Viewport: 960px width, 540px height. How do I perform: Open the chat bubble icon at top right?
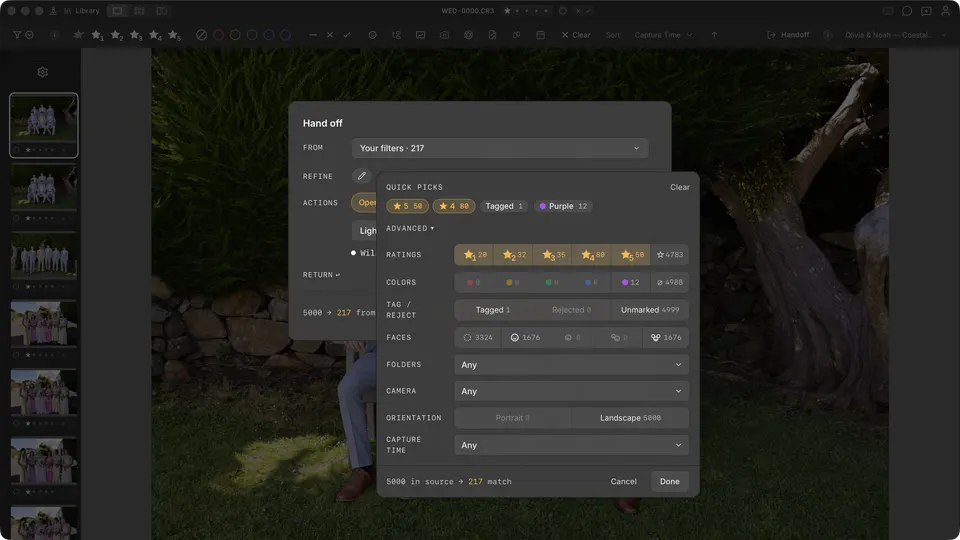(x=907, y=11)
